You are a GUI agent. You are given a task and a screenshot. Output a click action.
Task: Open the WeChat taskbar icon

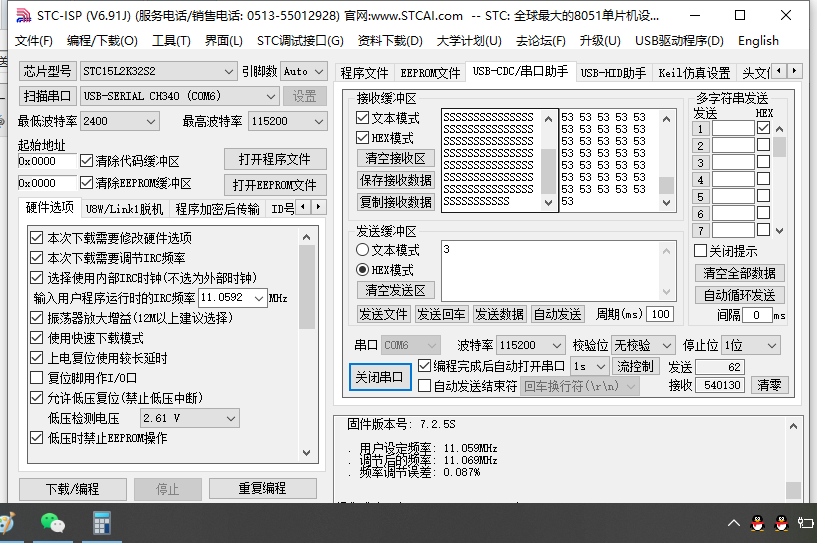[x=53, y=523]
